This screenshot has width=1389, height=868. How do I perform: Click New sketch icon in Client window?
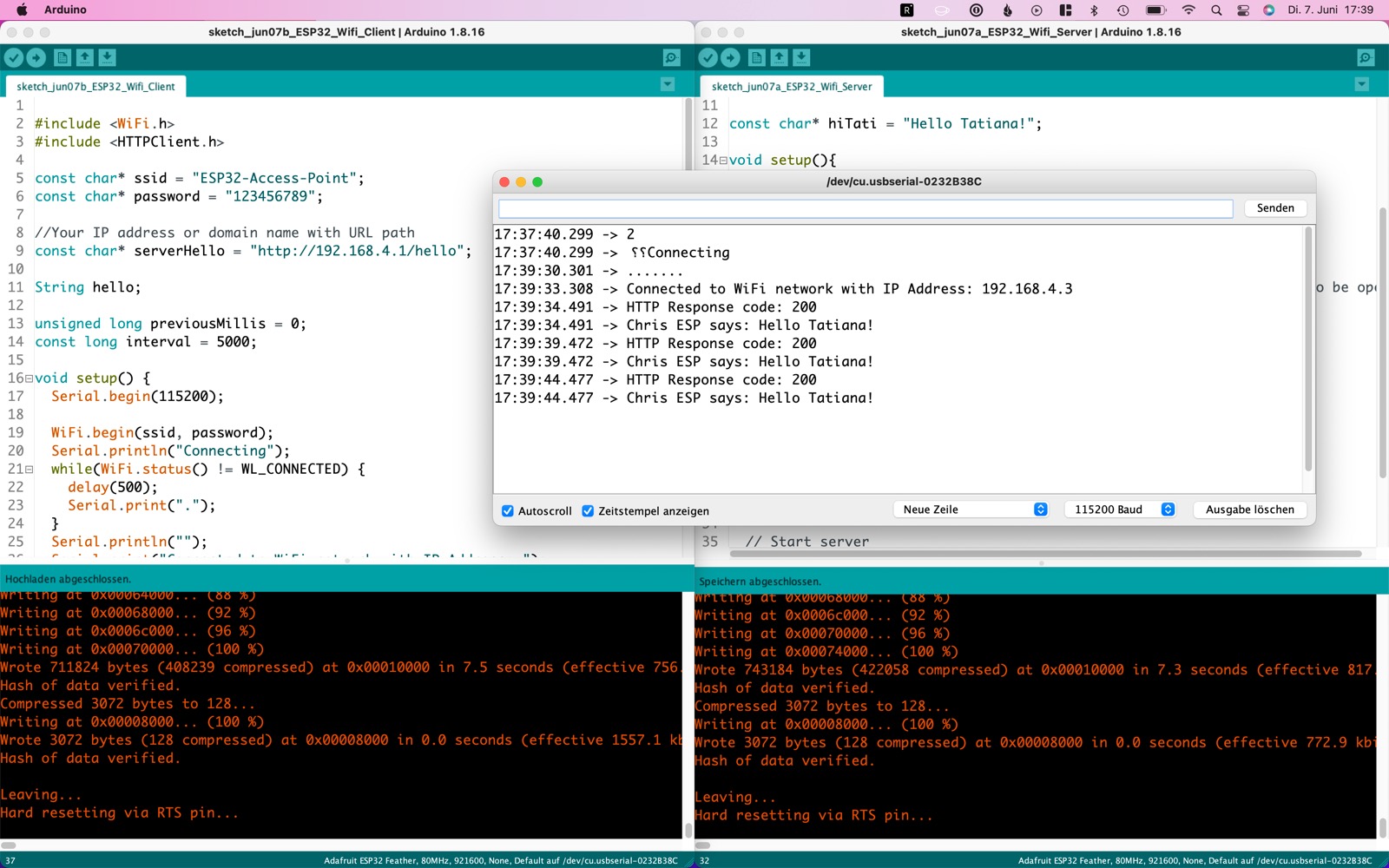(x=63, y=58)
